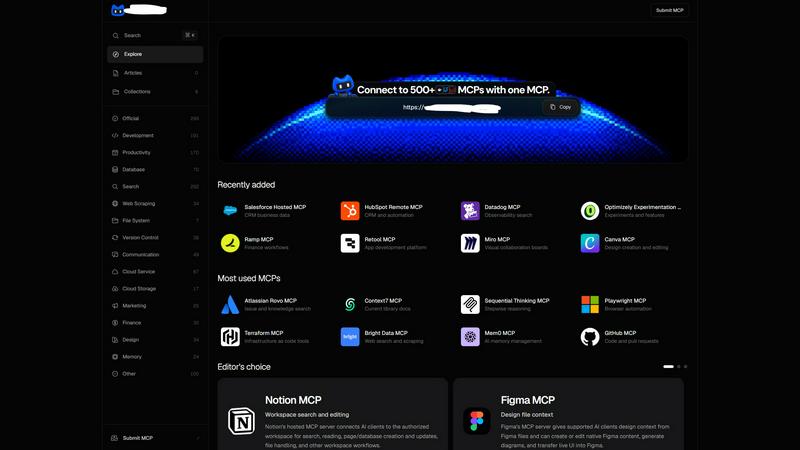This screenshot has height=450, width=800.
Task: Click the Memory category icon
Action: (x=115, y=357)
